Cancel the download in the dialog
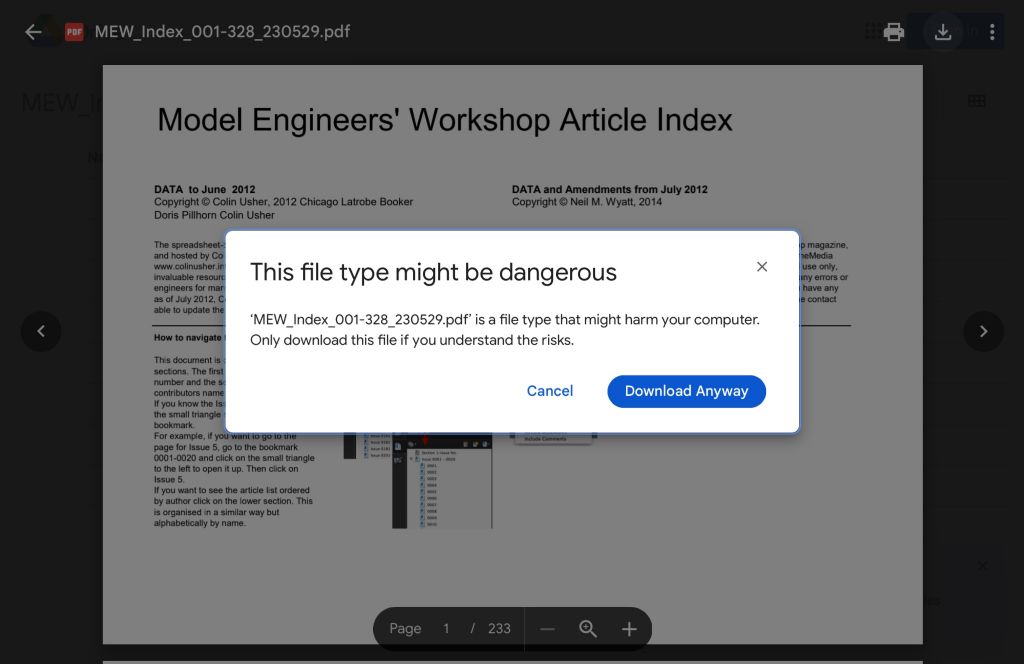The image size is (1024, 664). (x=550, y=391)
